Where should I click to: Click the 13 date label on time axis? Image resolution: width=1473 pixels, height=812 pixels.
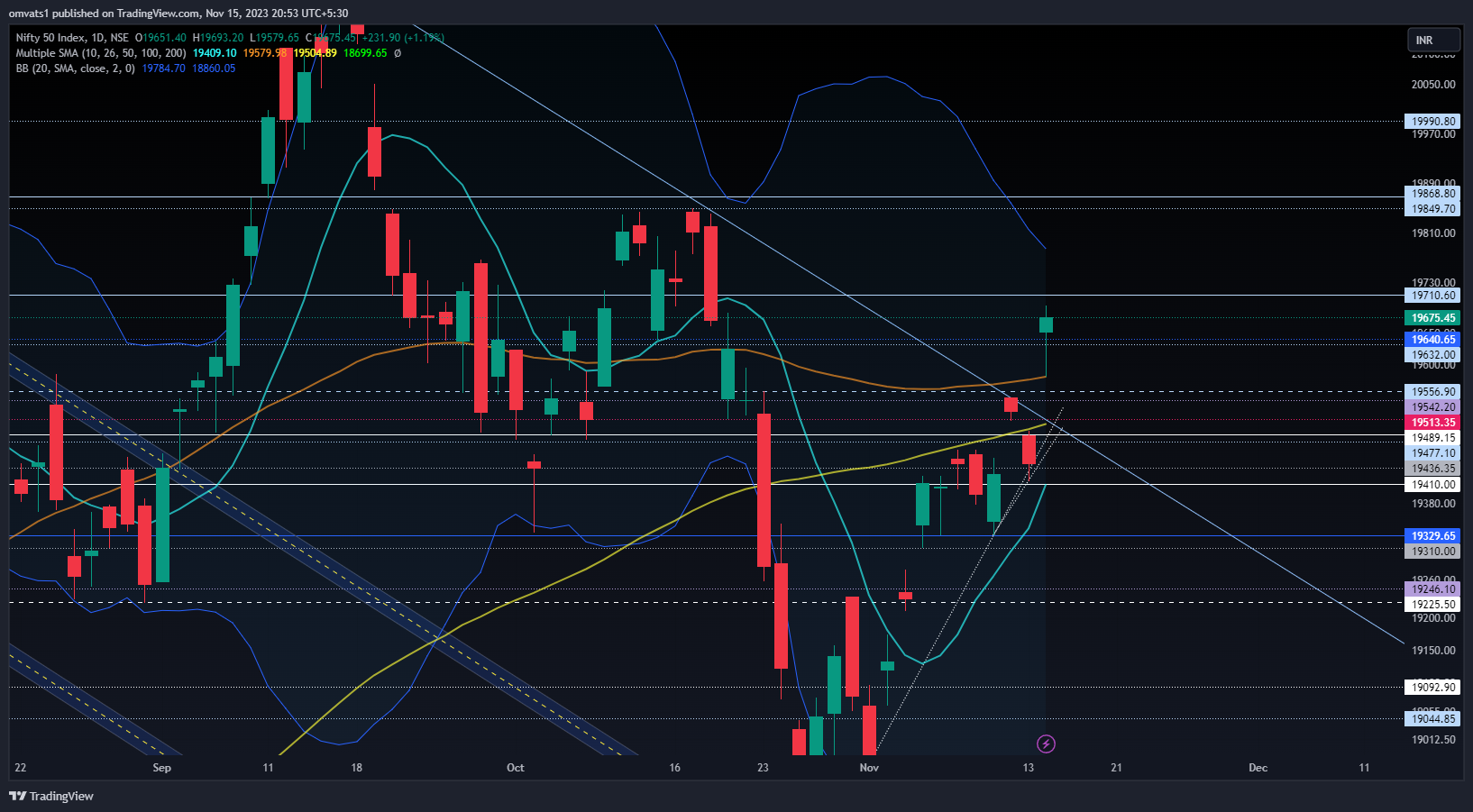(1029, 768)
